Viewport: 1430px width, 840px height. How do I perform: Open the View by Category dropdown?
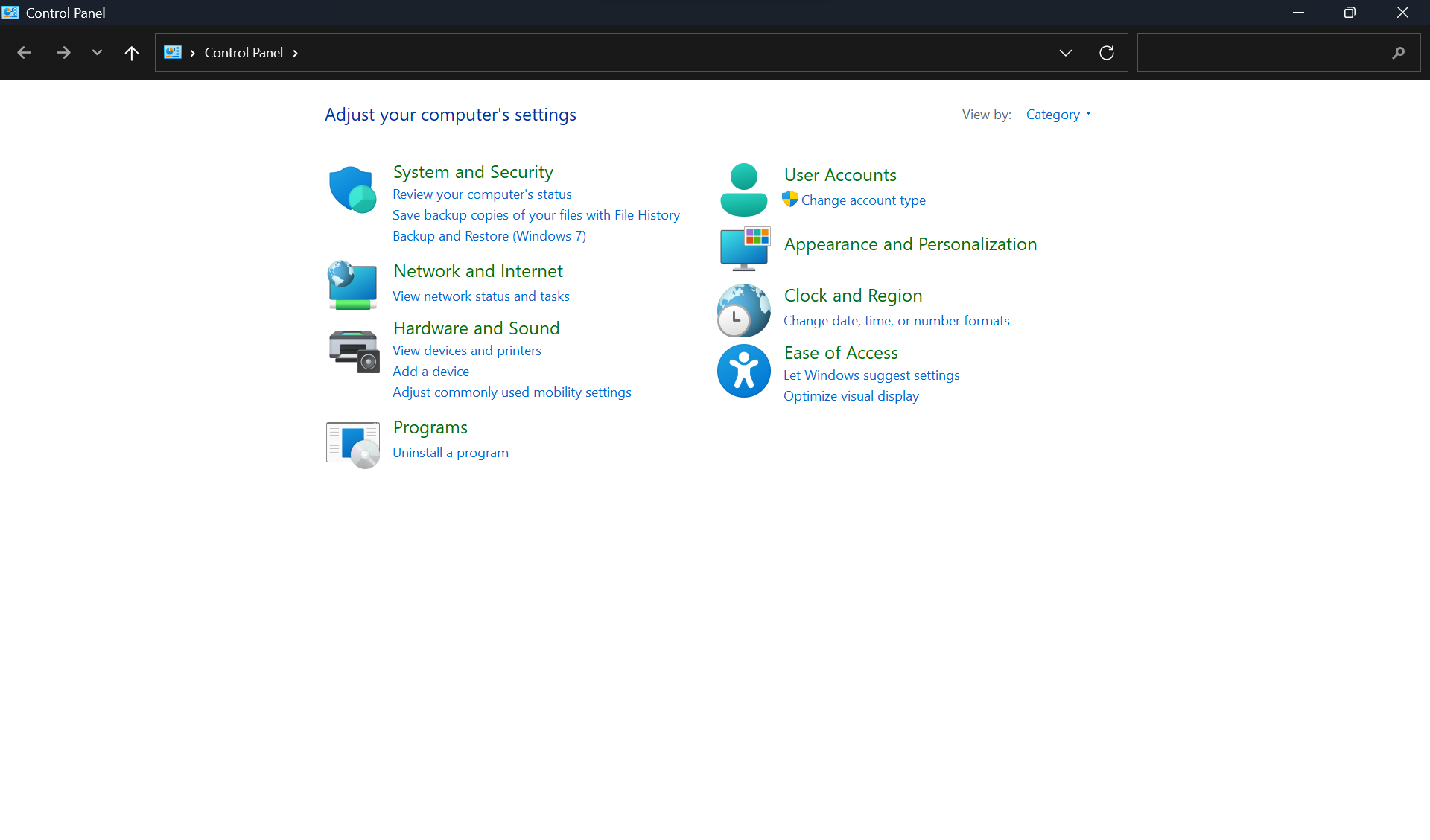(x=1058, y=115)
